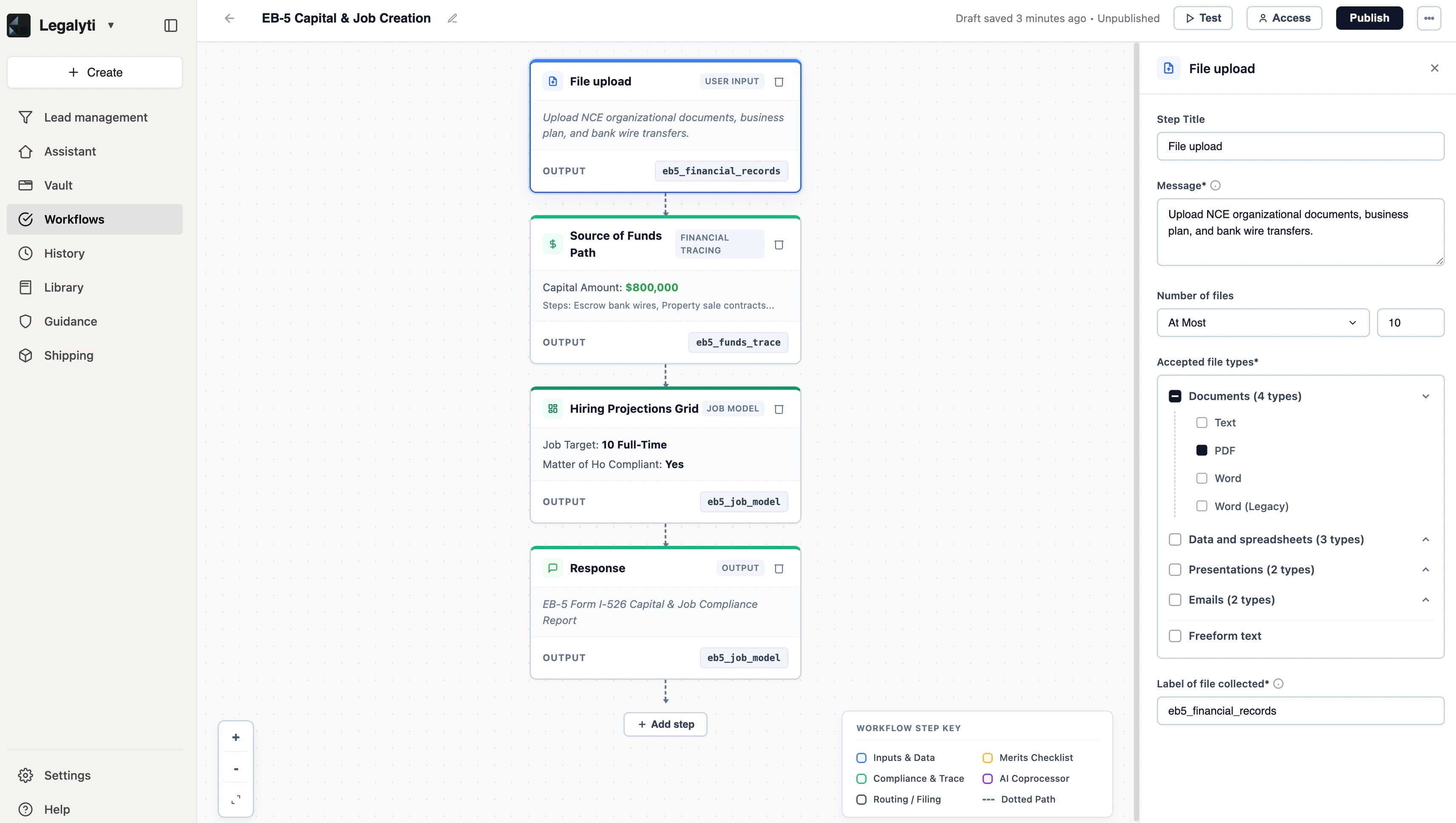Fit canvas to view icon
The width and height of the screenshot is (1456, 823).
click(236, 799)
